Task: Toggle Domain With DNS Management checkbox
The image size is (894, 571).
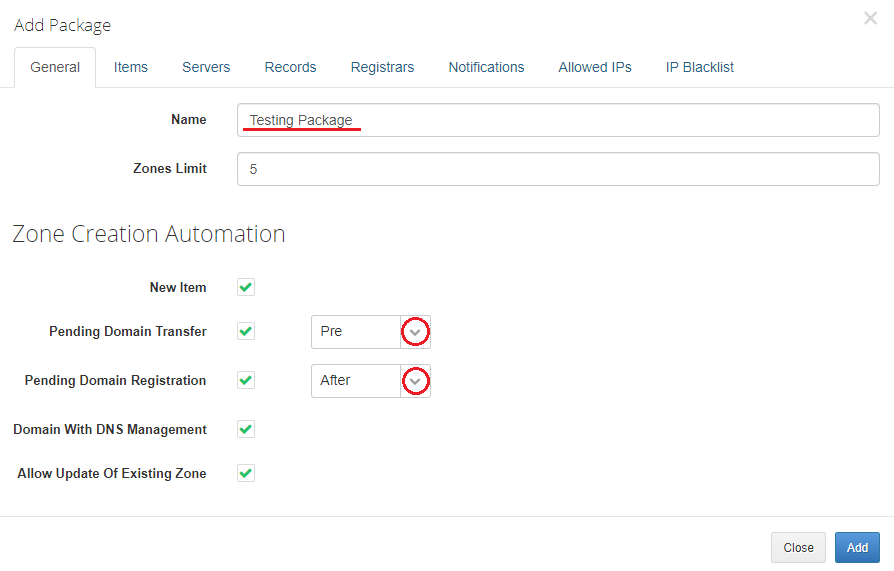Action: [x=246, y=429]
